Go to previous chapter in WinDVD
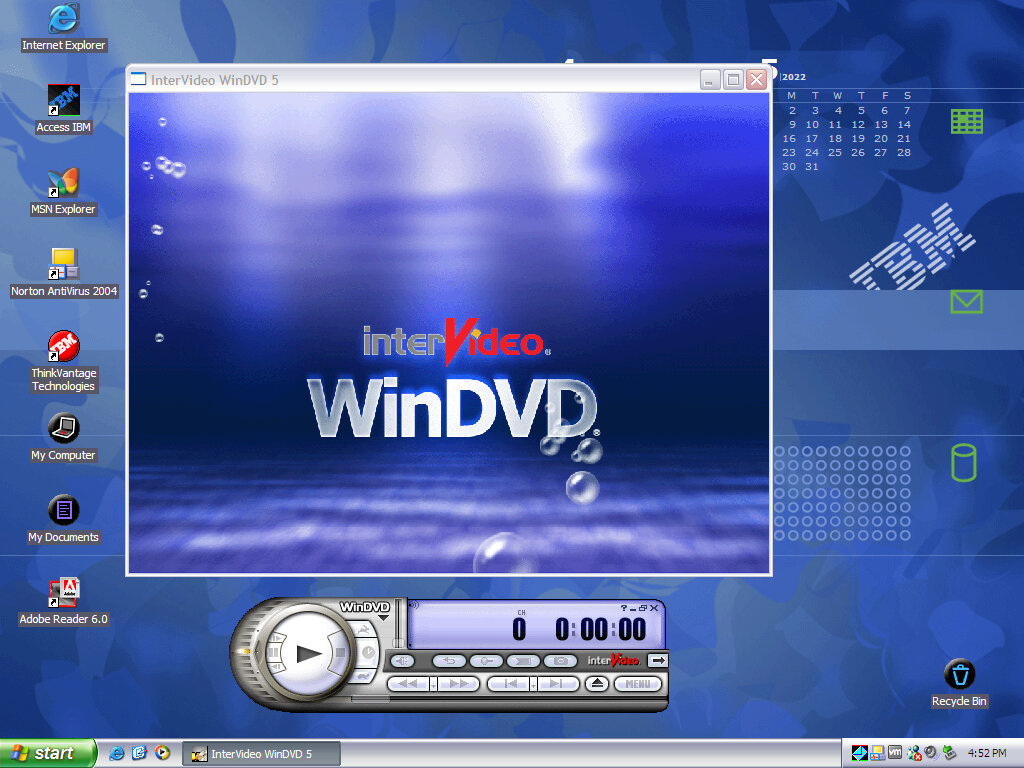Screen dimensions: 1024x768 (508, 684)
